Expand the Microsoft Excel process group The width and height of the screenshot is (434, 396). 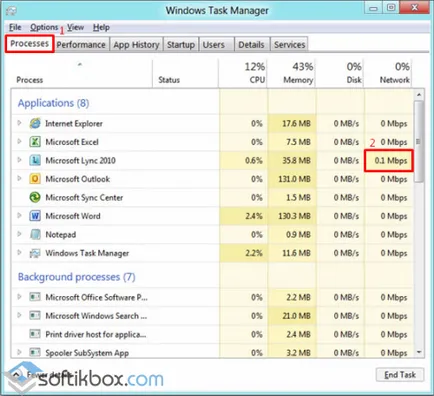pos(19,141)
